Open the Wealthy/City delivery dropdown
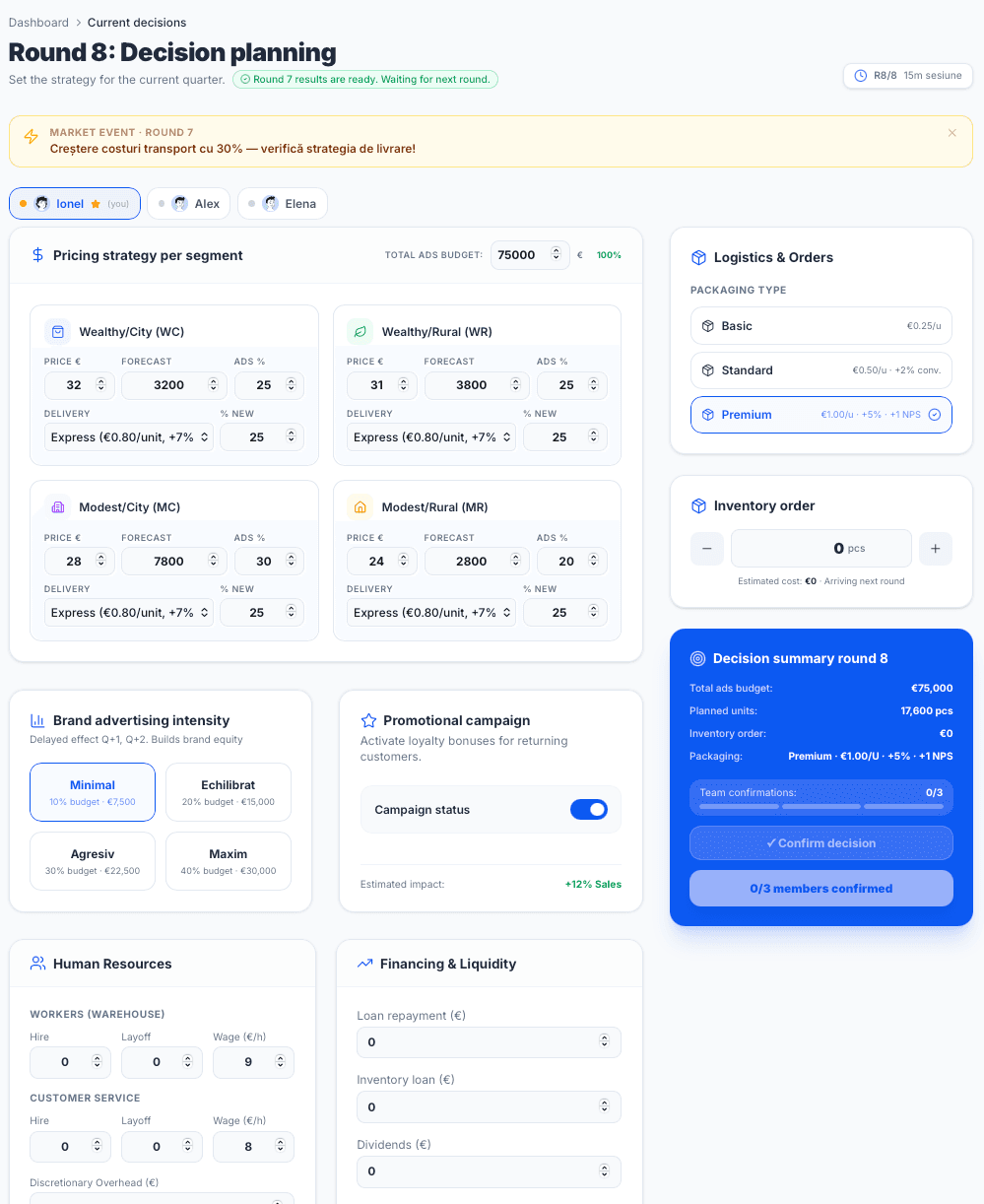Image resolution: width=984 pixels, height=1204 pixels. point(129,437)
